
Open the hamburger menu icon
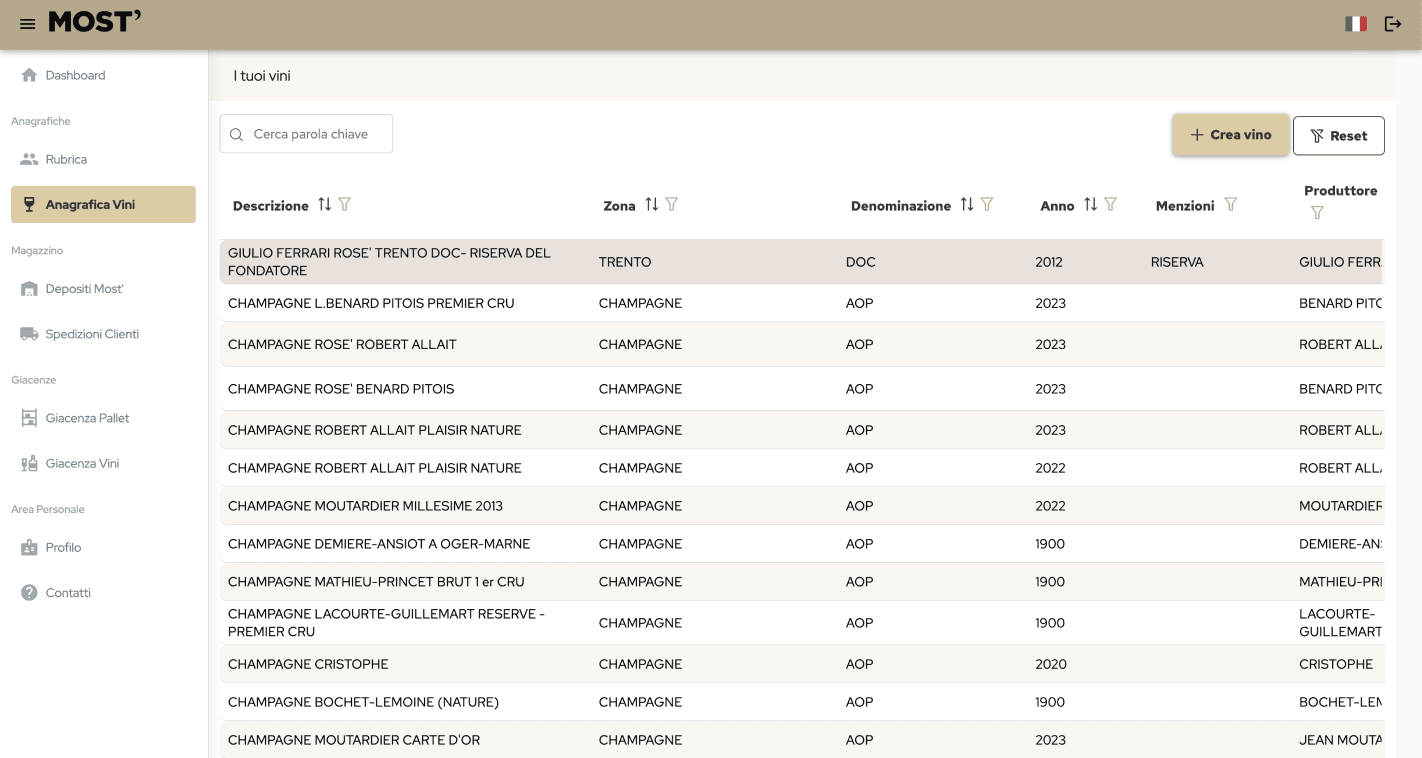tap(28, 24)
